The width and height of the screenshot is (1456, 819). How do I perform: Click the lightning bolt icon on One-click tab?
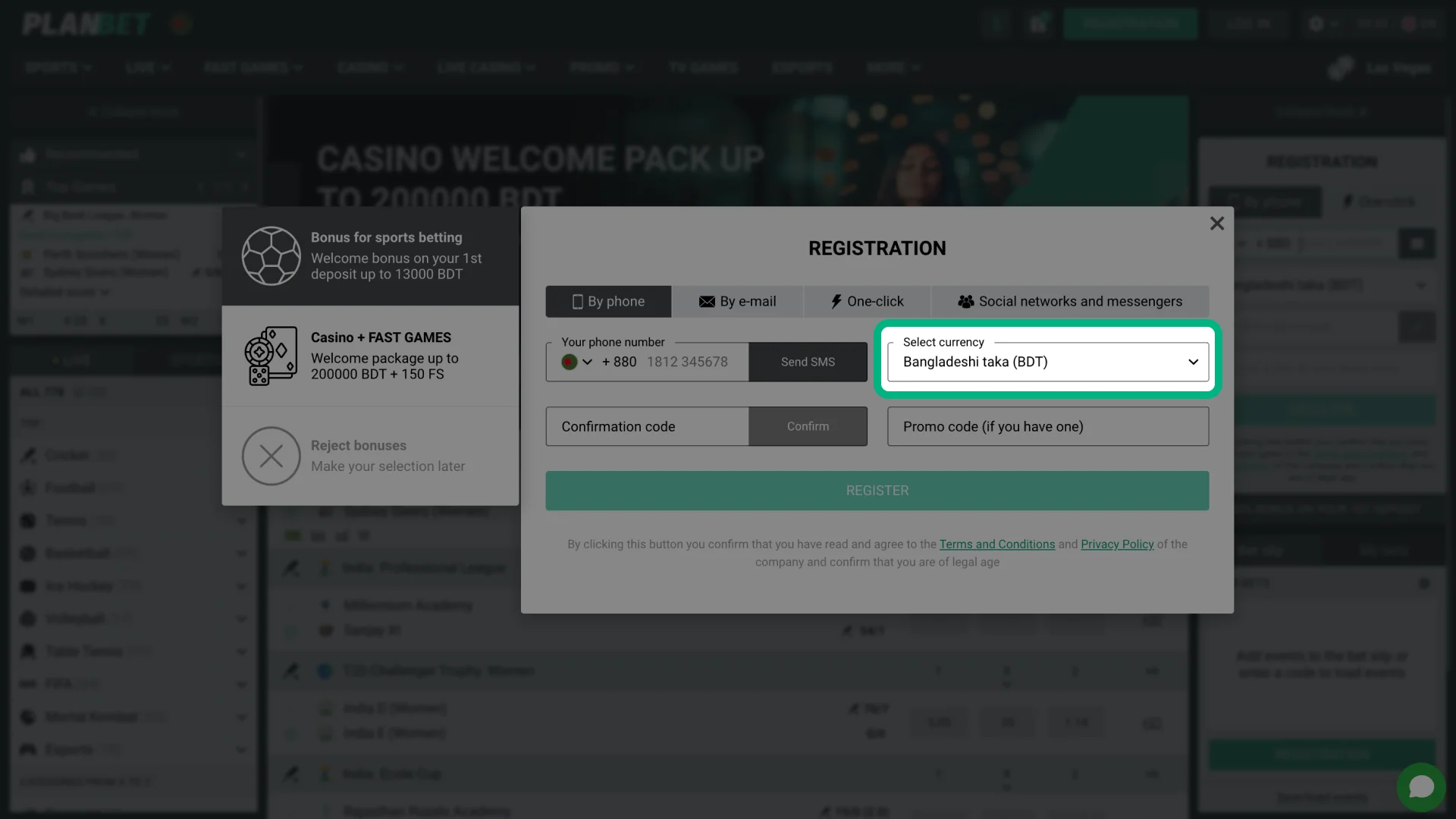point(836,302)
